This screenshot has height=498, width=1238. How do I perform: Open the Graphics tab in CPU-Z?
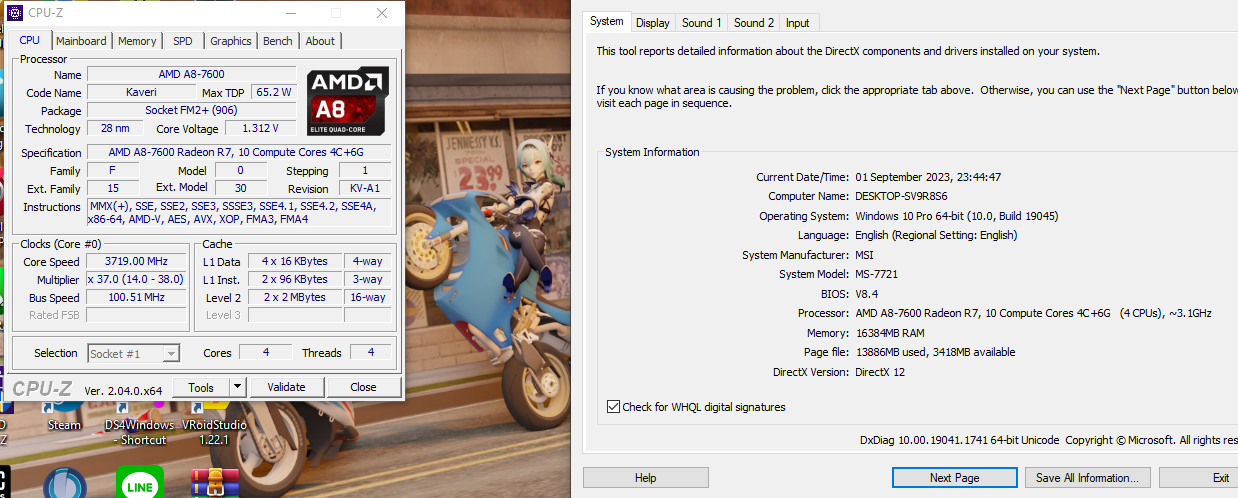click(231, 41)
